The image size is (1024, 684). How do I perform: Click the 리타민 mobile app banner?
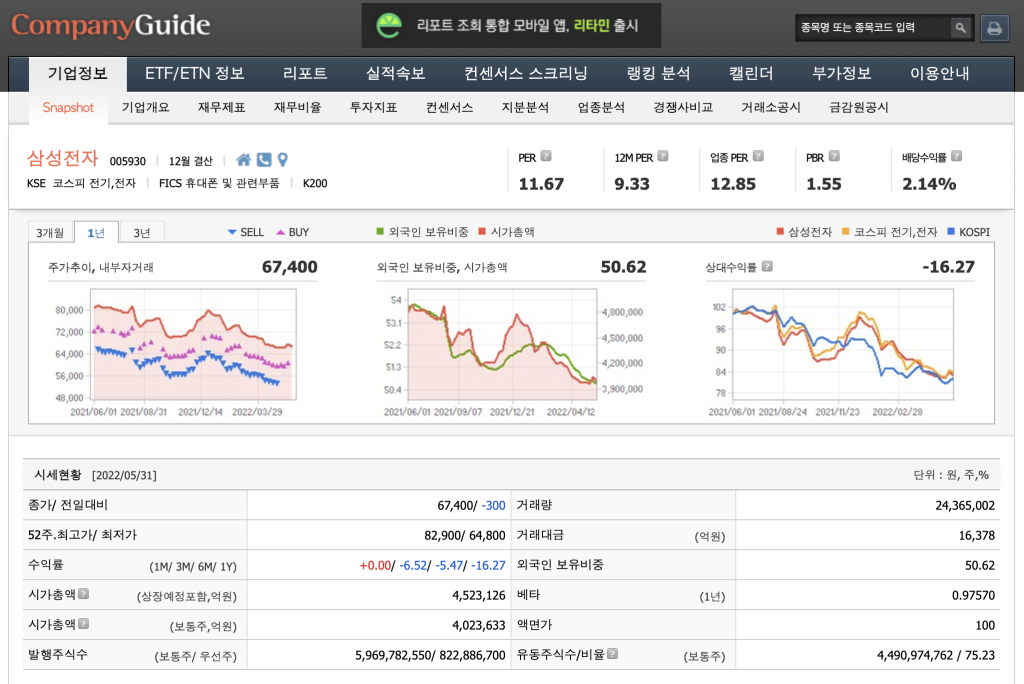pos(511,26)
